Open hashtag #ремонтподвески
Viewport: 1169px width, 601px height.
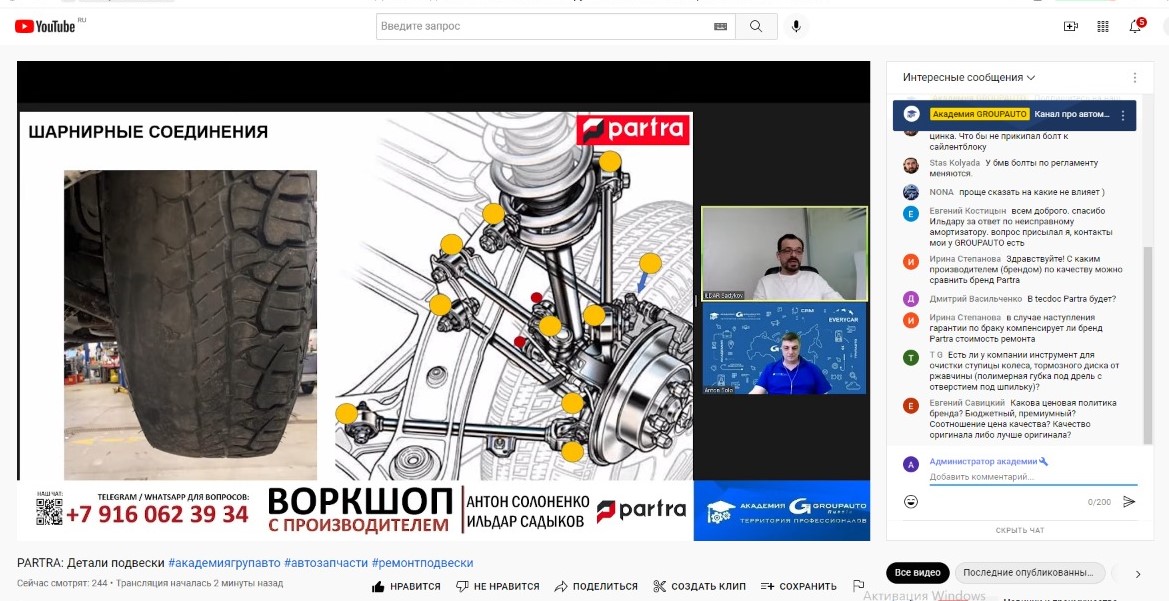click(x=422, y=563)
